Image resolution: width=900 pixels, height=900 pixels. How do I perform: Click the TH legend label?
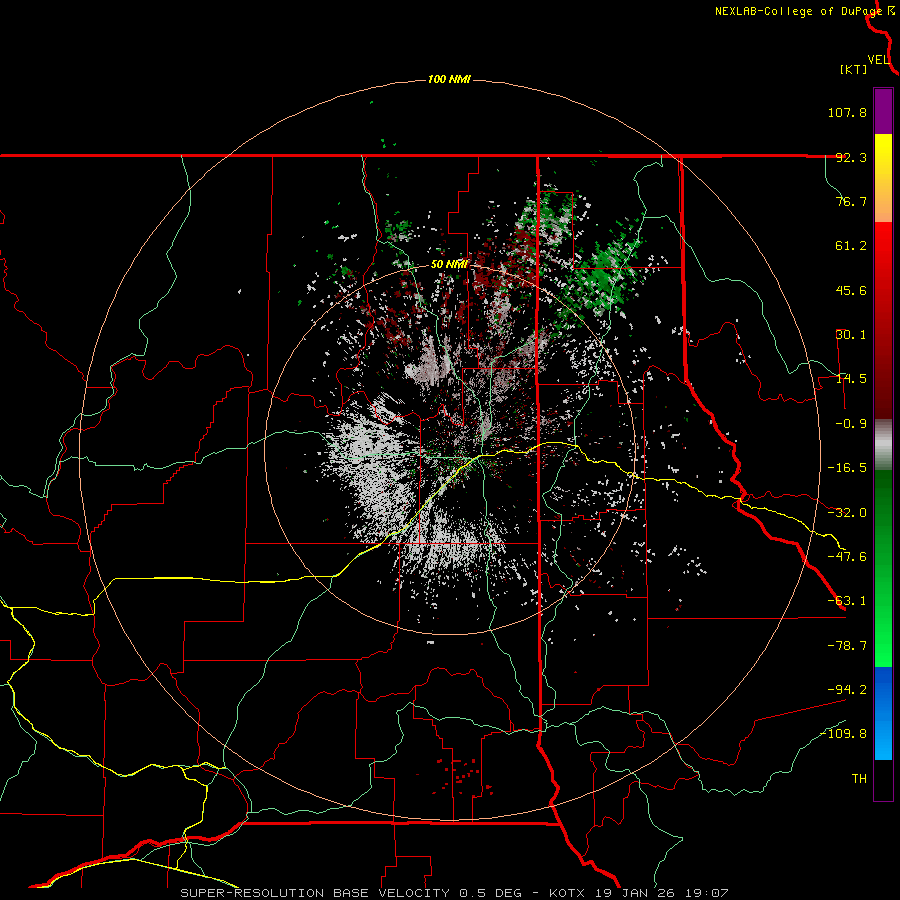tap(859, 778)
